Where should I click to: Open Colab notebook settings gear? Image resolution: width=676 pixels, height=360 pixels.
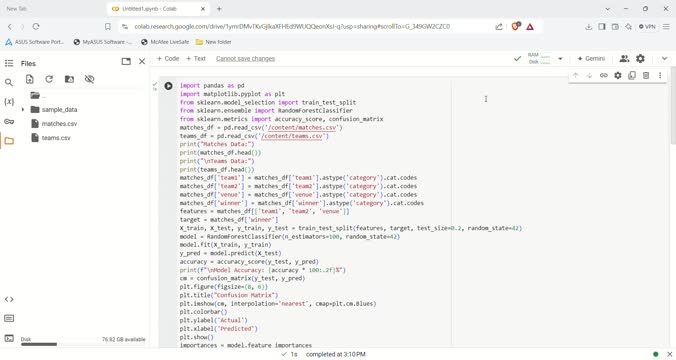[x=640, y=59]
